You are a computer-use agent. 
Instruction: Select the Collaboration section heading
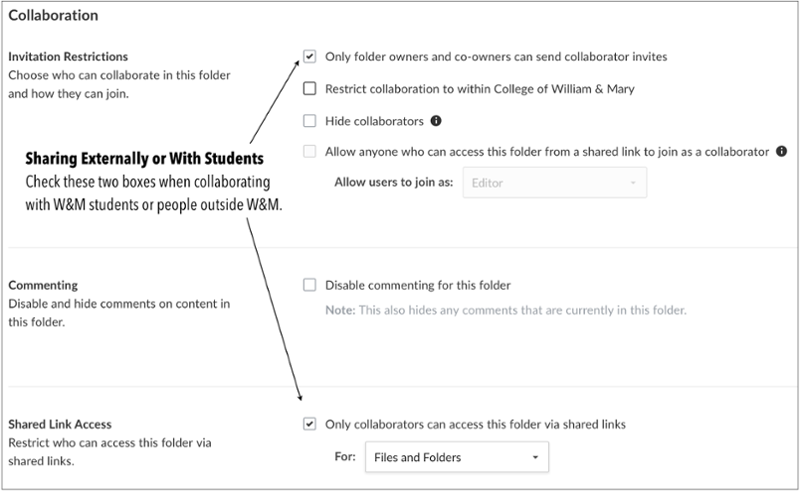pyautogui.click(x=53, y=17)
